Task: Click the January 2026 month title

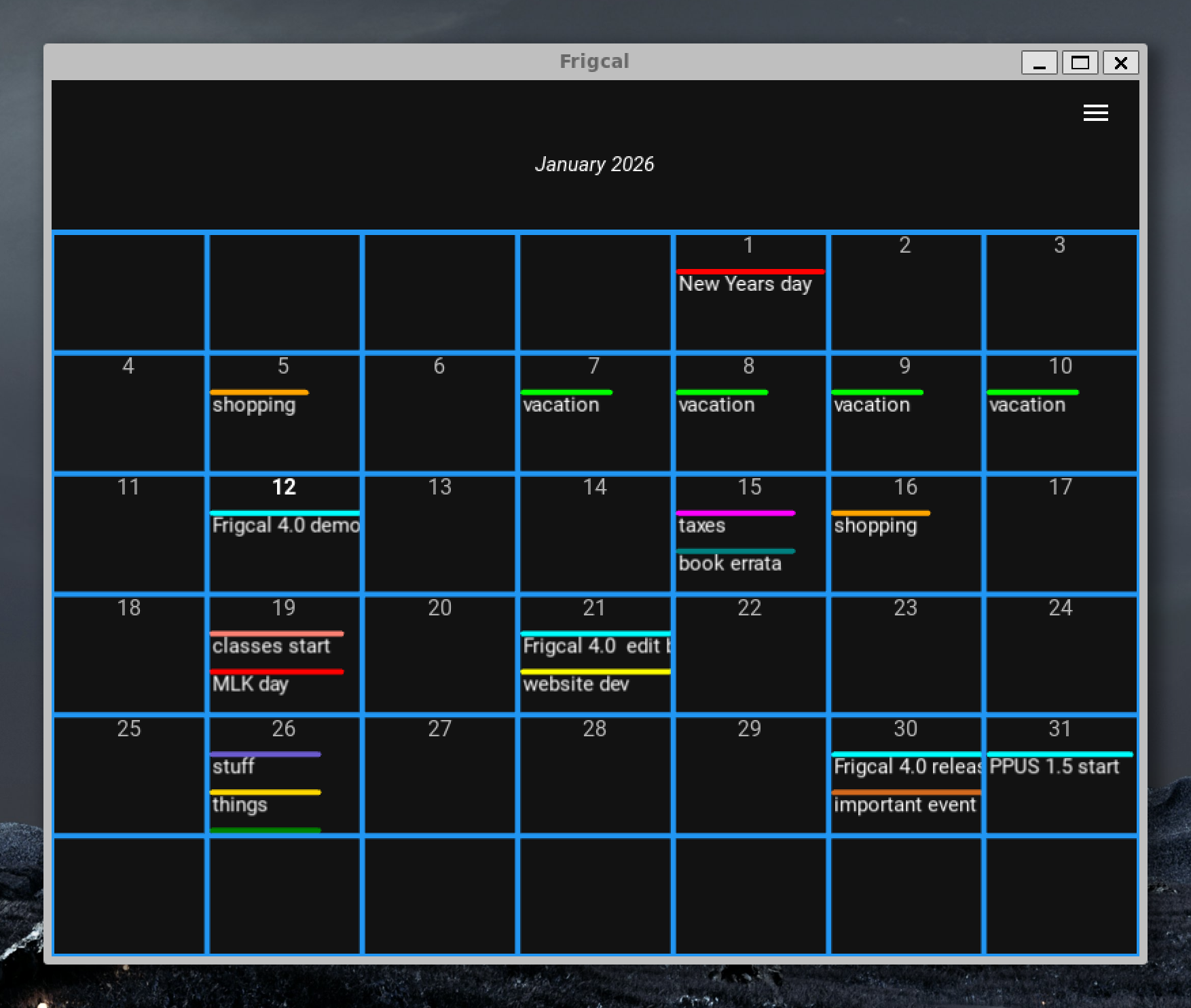Action: pyautogui.click(x=594, y=164)
